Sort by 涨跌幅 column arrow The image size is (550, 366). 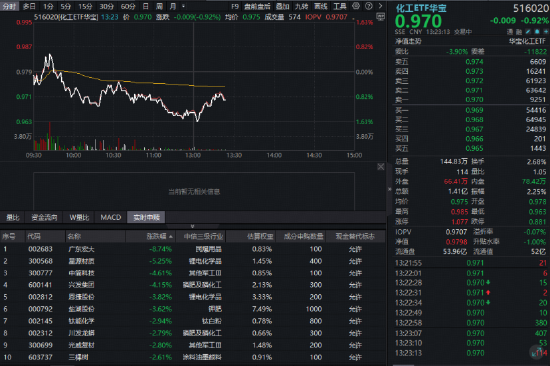[171, 237]
